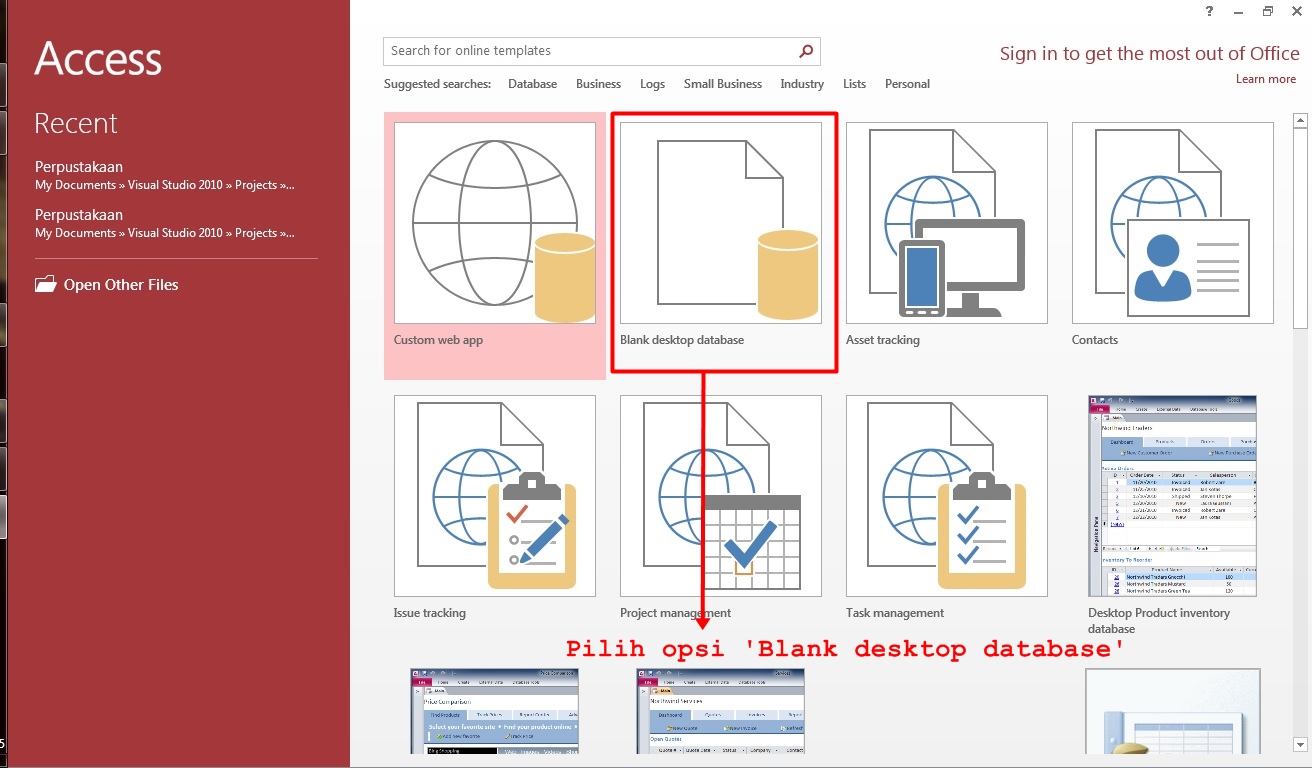Select the Small Business suggested search
Screen dimensions: 1312x768
[x=723, y=84]
